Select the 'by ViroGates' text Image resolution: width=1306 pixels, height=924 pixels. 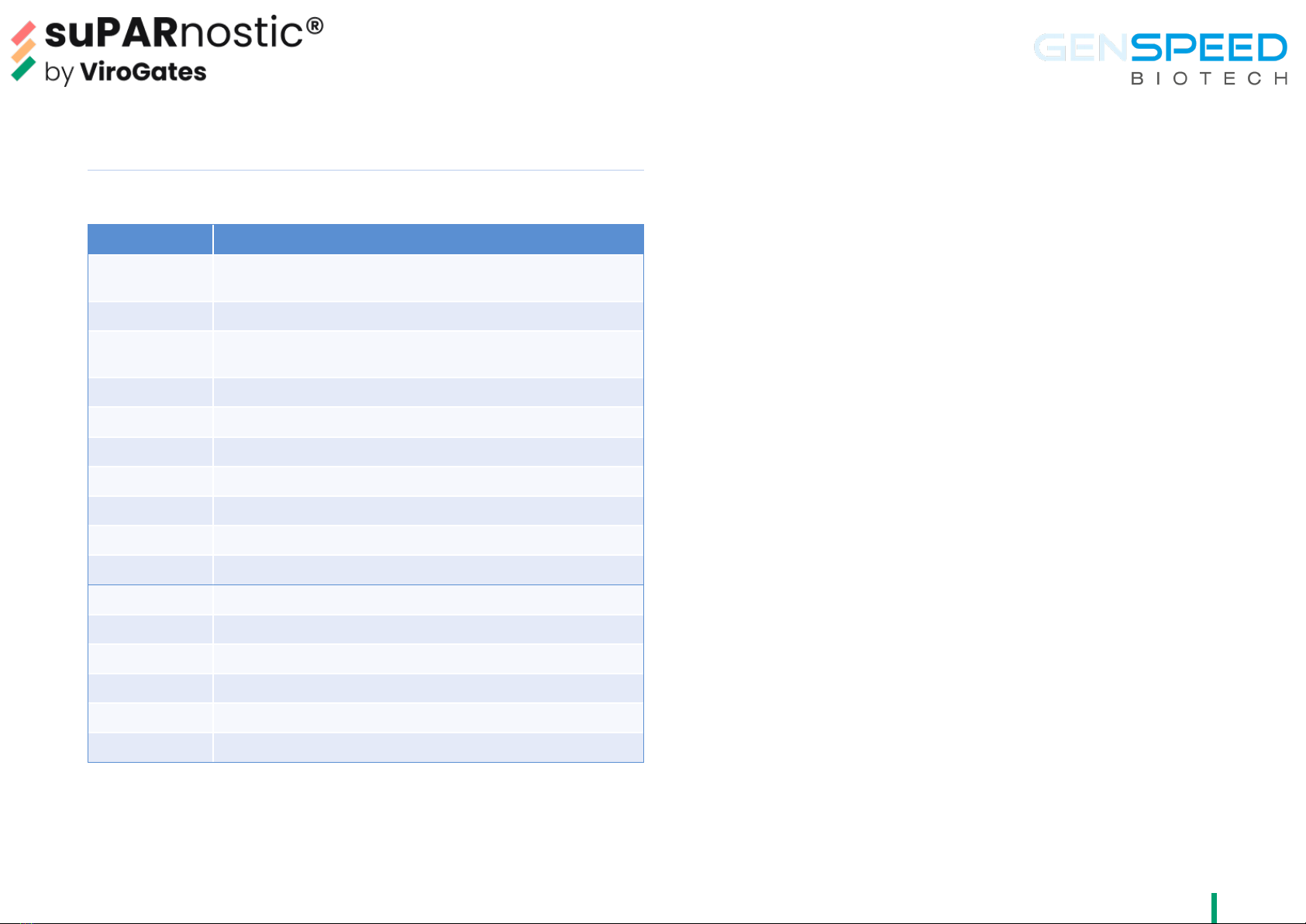tap(126, 72)
